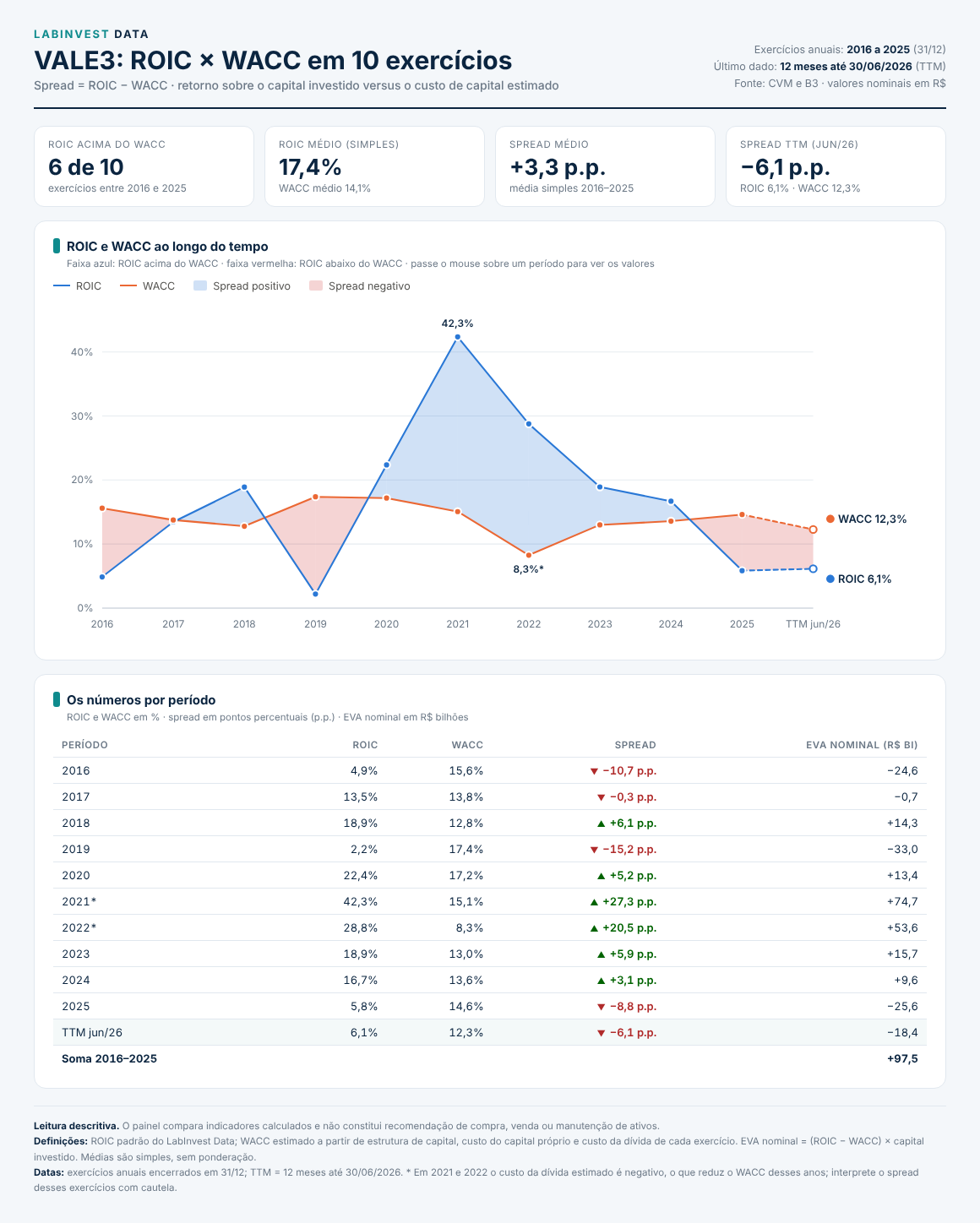980x1223 pixels.
Task: Click the Os números por período section heading
Action: pyautogui.click(x=141, y=700)
